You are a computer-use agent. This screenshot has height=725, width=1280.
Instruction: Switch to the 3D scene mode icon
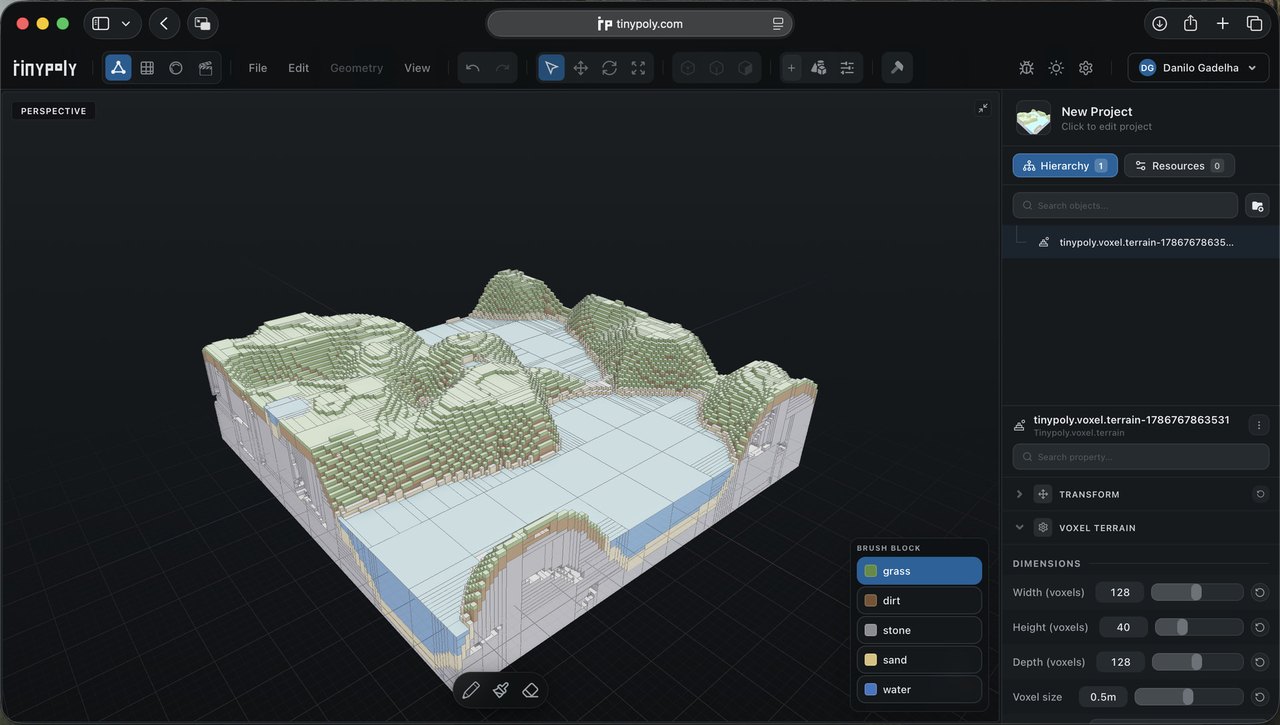(x=118, y=68)
